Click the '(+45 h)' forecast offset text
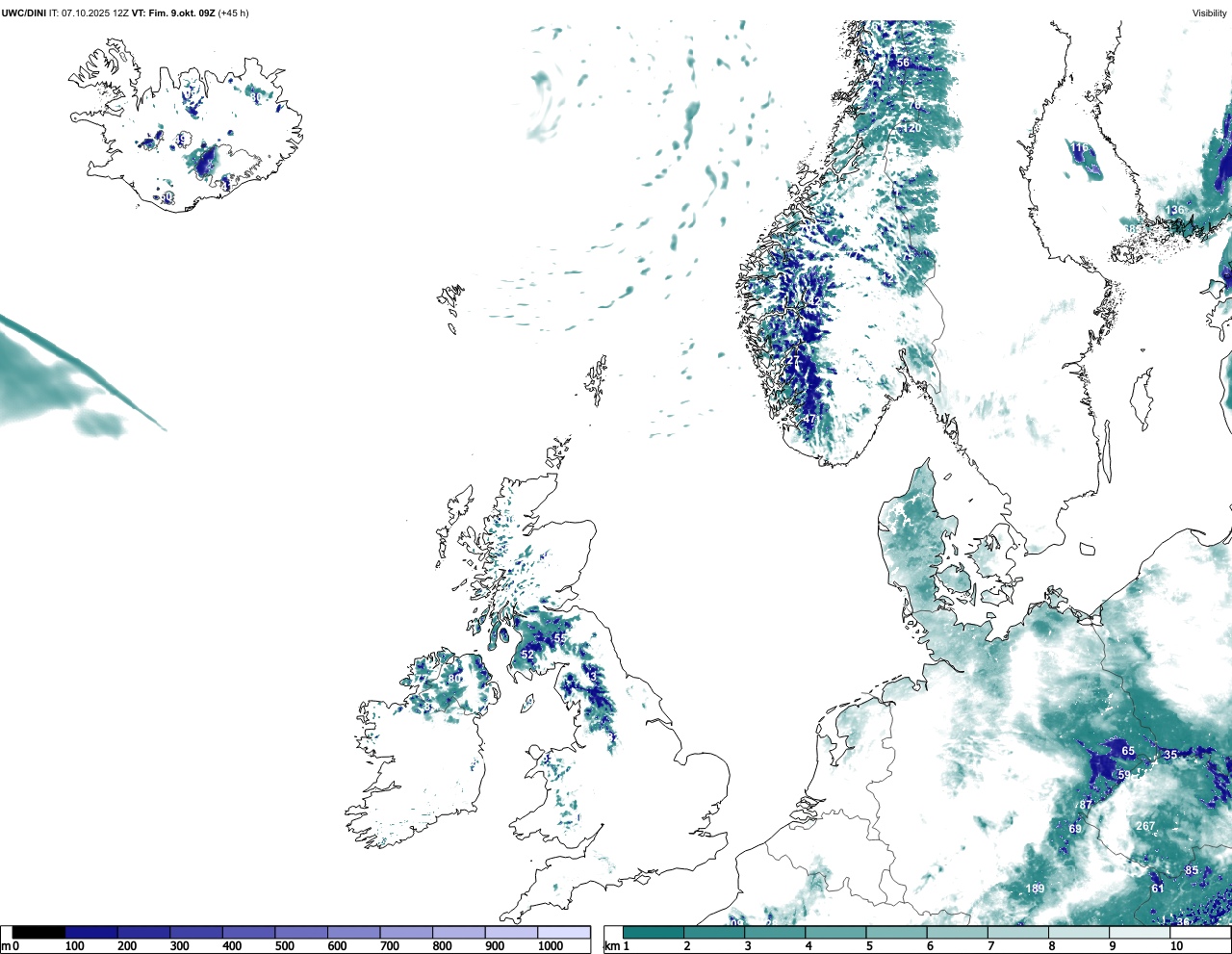This screenshot has height=954, width=1232. [234, 13]
